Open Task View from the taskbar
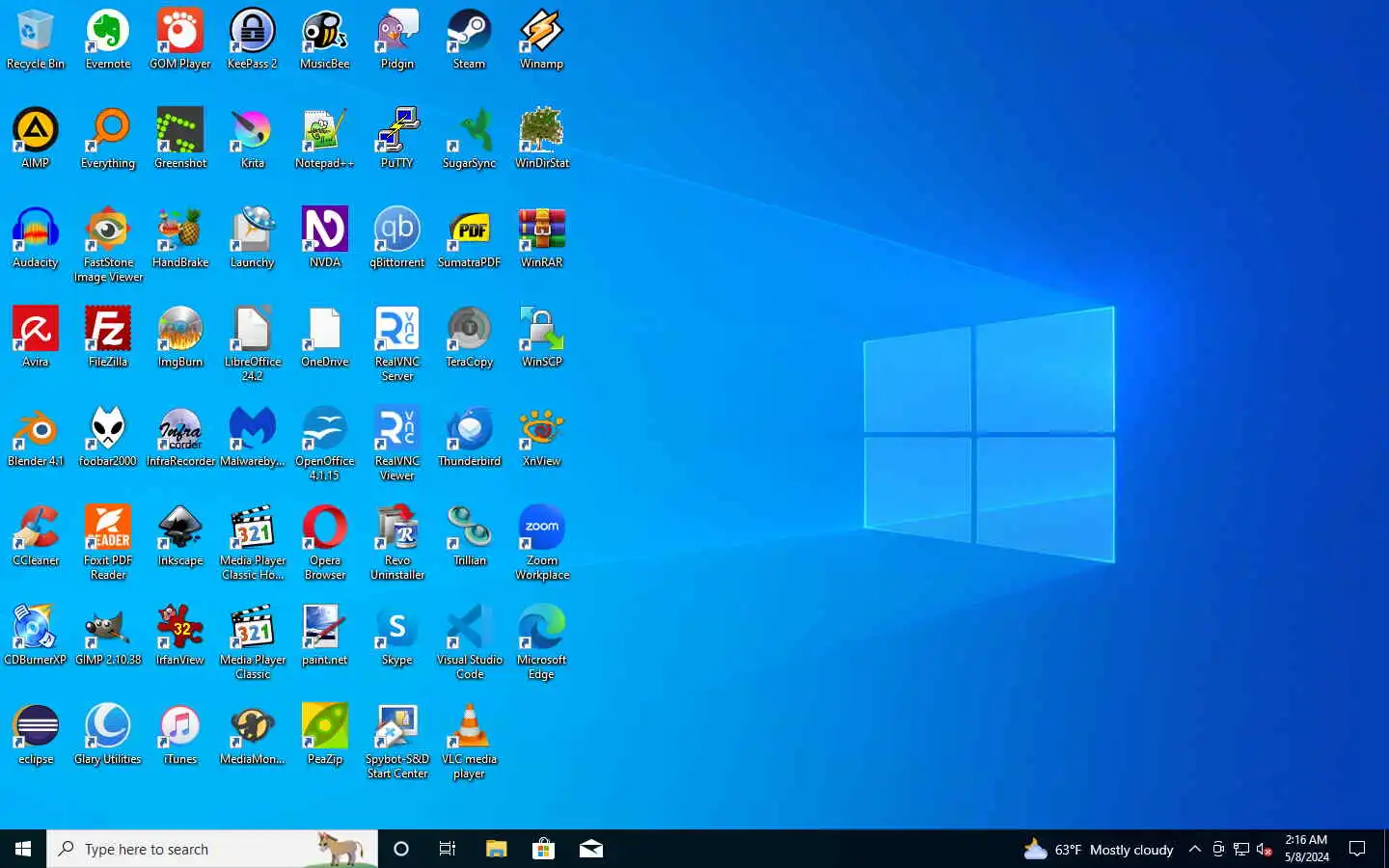1389x868 pixels. [x=448, y=849]
